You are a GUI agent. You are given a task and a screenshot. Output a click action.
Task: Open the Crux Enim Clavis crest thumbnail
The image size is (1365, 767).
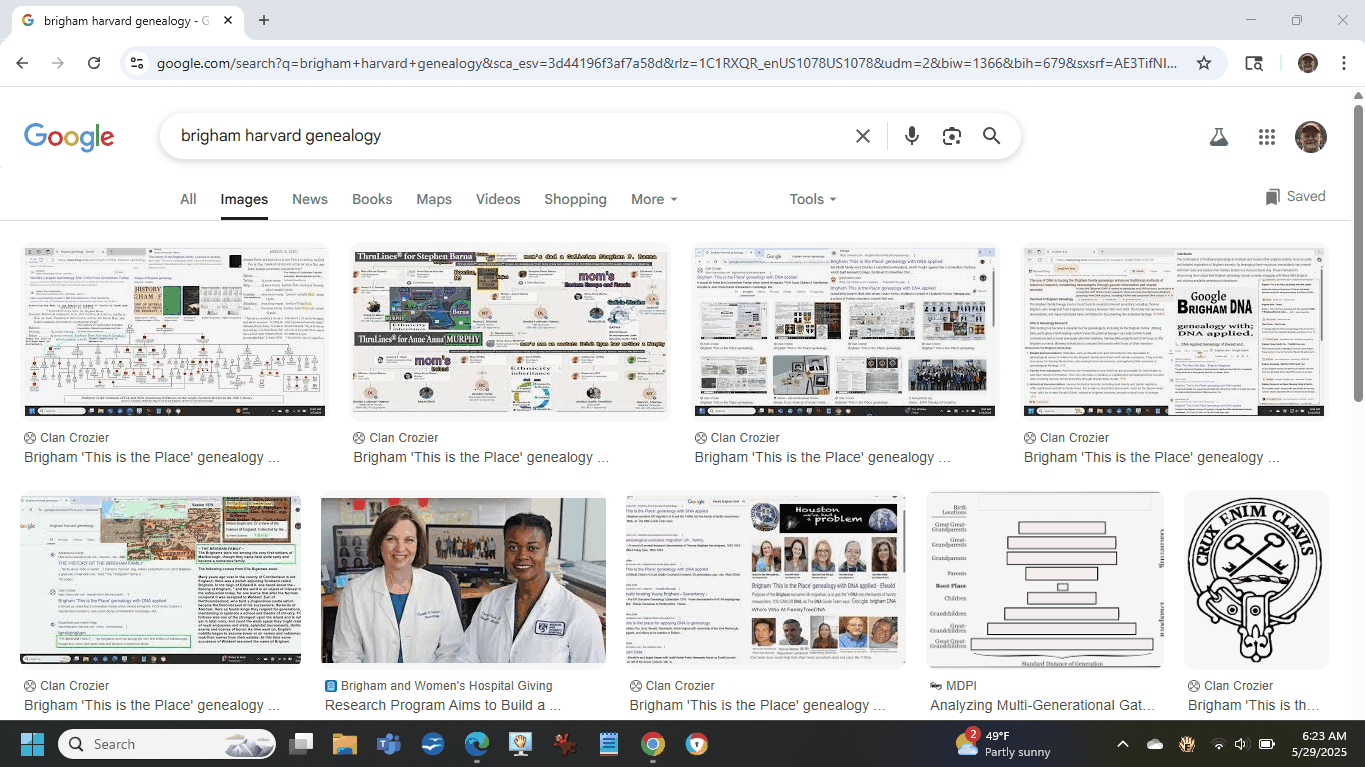click(1256, 579)
